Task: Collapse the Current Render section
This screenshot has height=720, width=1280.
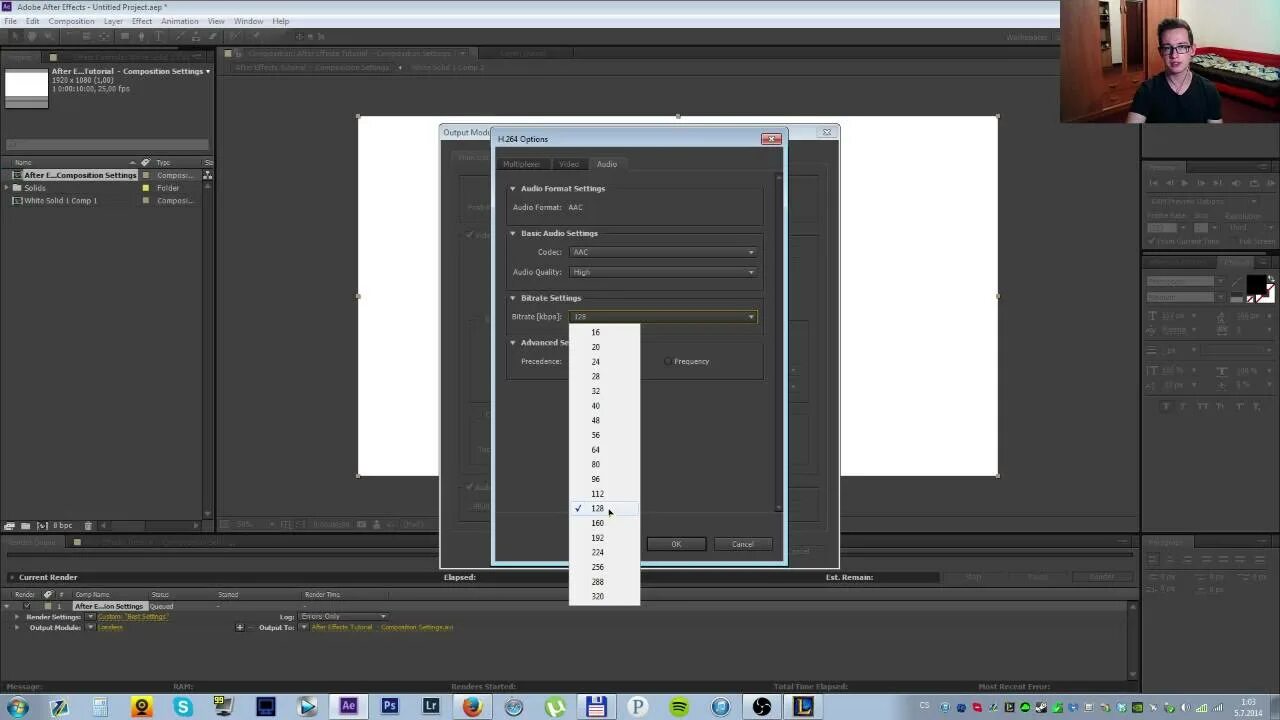Action: pyautogui.click(x=11, y=577)
